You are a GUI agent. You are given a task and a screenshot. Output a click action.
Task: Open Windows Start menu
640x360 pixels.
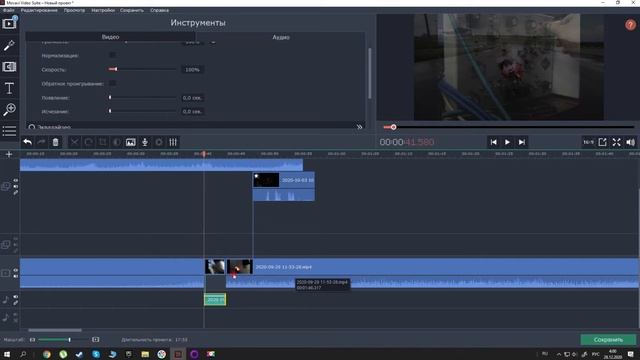(x=7, y=354)
